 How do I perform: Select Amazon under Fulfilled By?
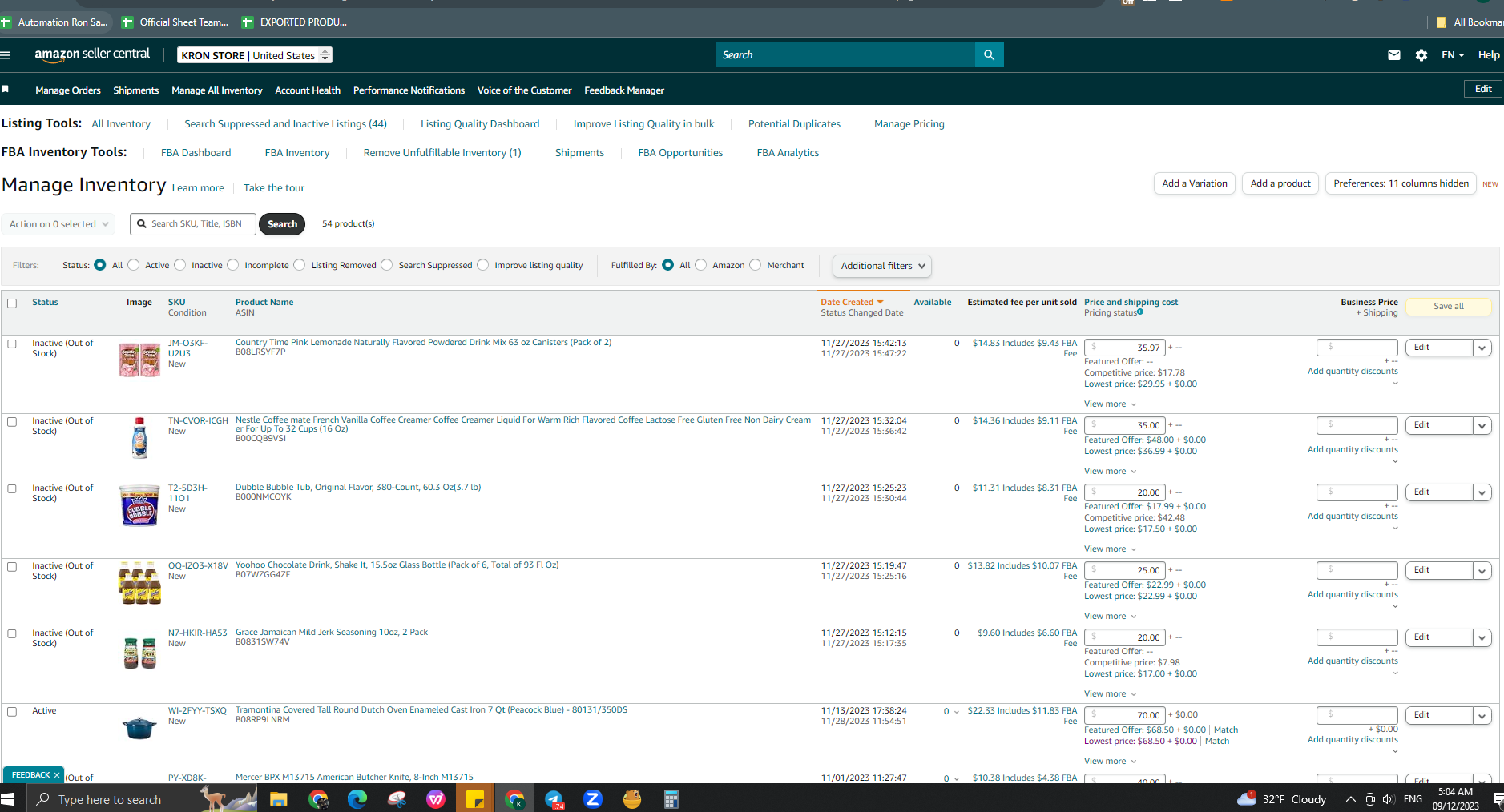(701, 265)
